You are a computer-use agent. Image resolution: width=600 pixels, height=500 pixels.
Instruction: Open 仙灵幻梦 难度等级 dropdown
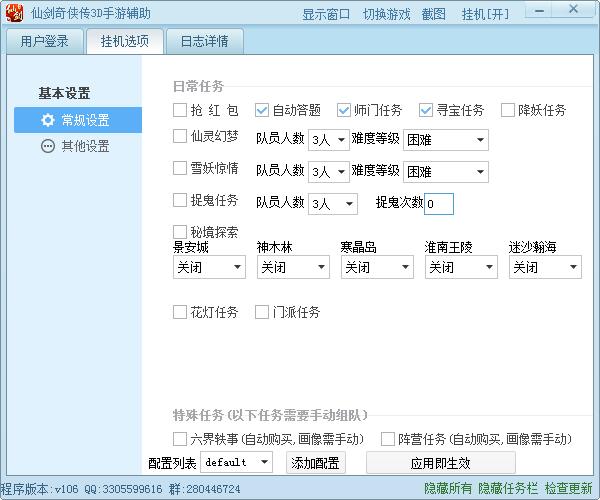446,140
